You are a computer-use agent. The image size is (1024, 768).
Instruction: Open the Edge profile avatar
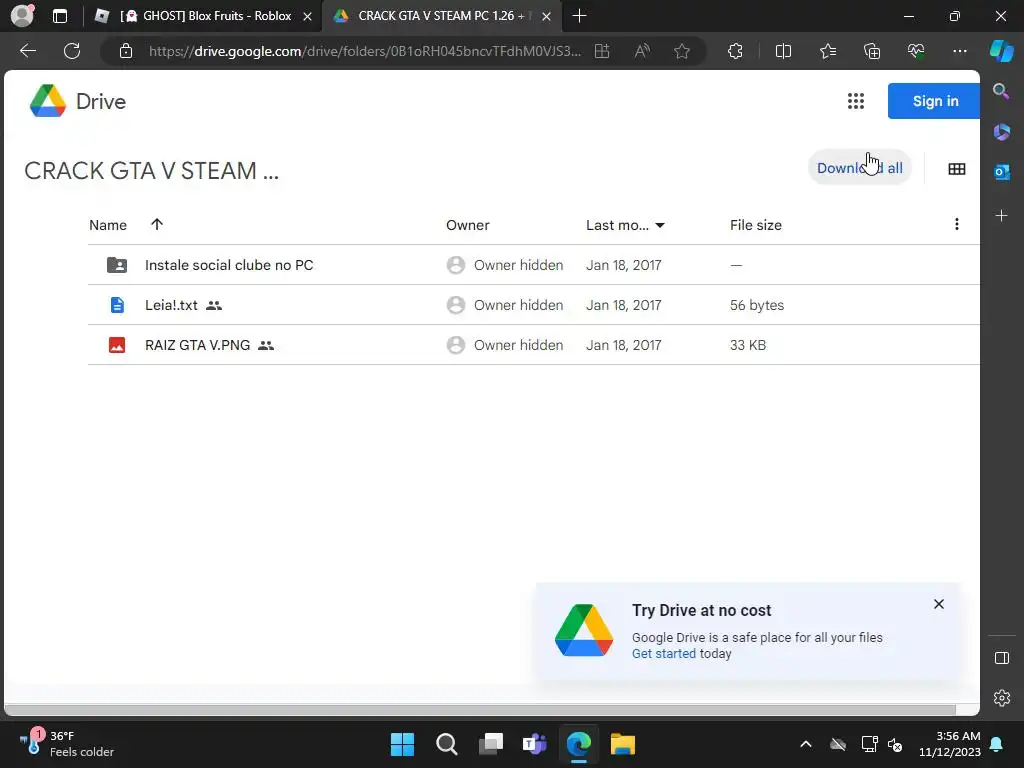22,16
